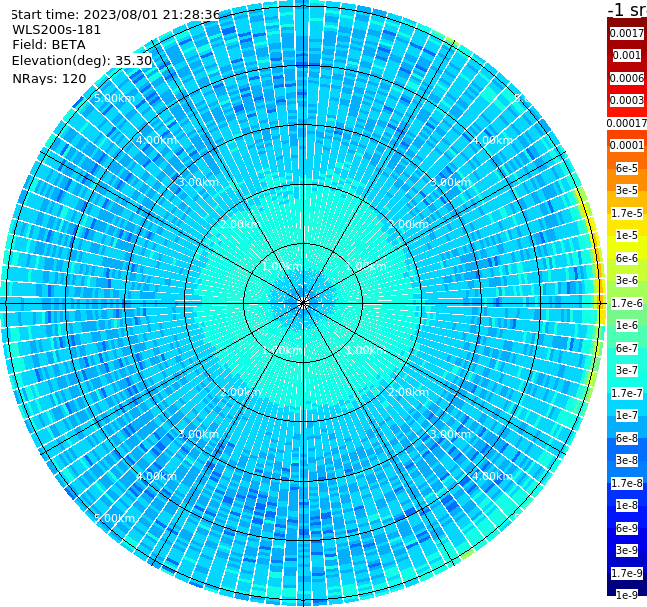Screen dimensions: 647x607
Task: Click the NRays: 120 label
Action: 49,78
